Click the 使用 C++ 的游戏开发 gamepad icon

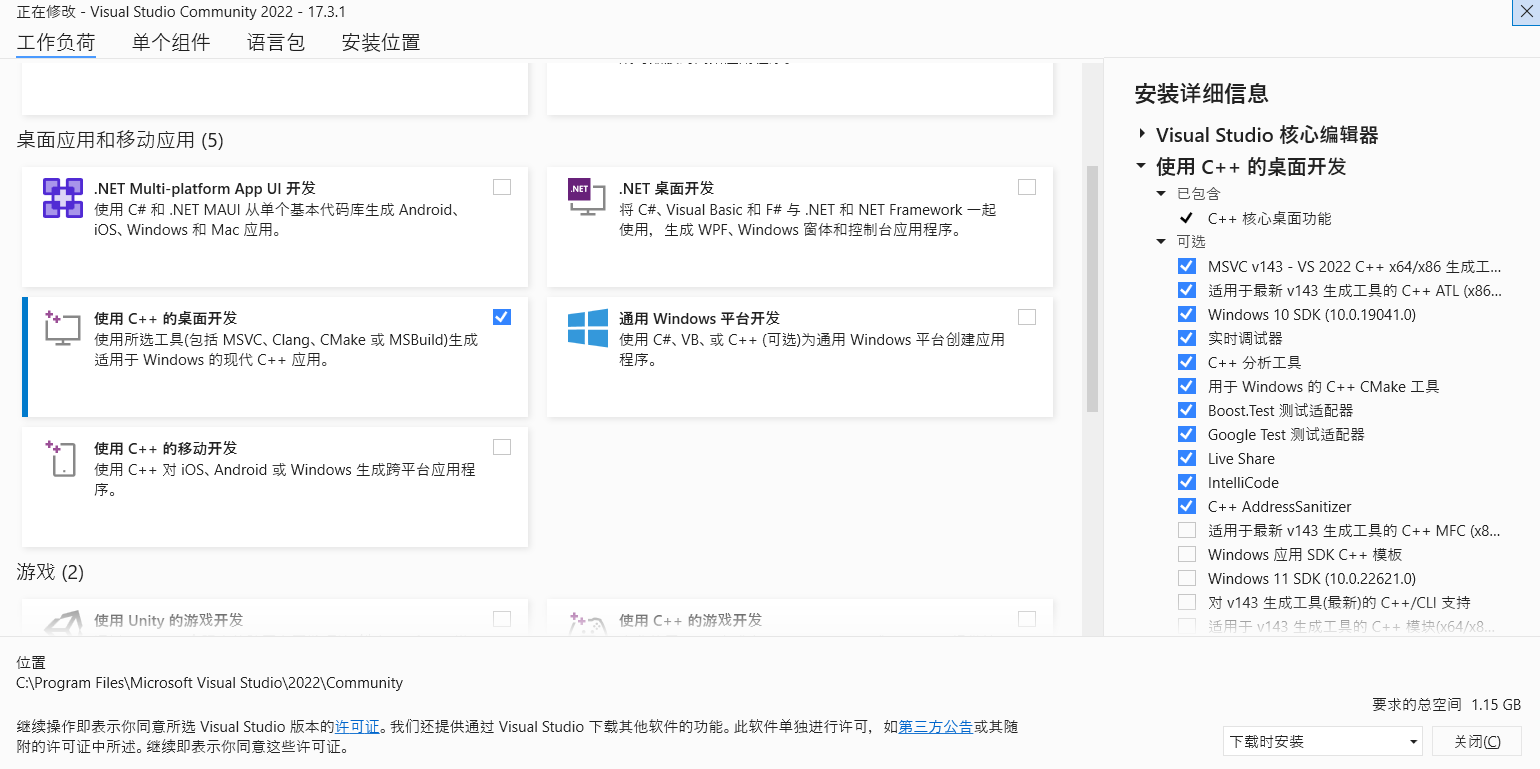[588, 623]
